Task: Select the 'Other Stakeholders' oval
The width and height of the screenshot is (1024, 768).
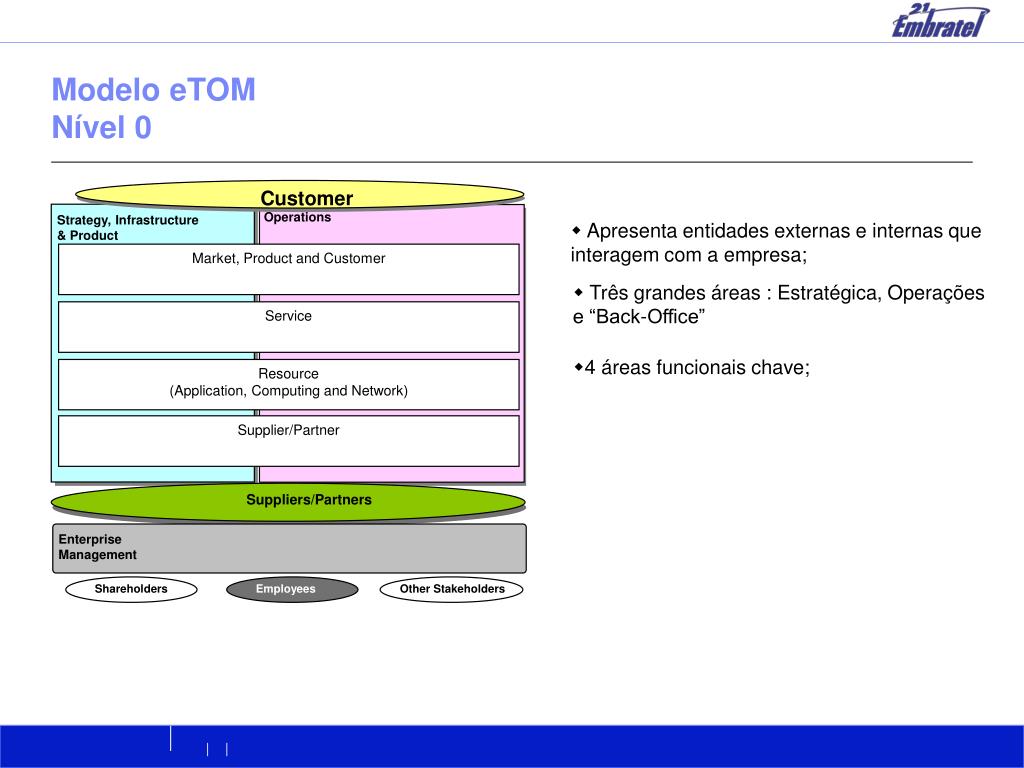Action: click(x=452, y=589)
